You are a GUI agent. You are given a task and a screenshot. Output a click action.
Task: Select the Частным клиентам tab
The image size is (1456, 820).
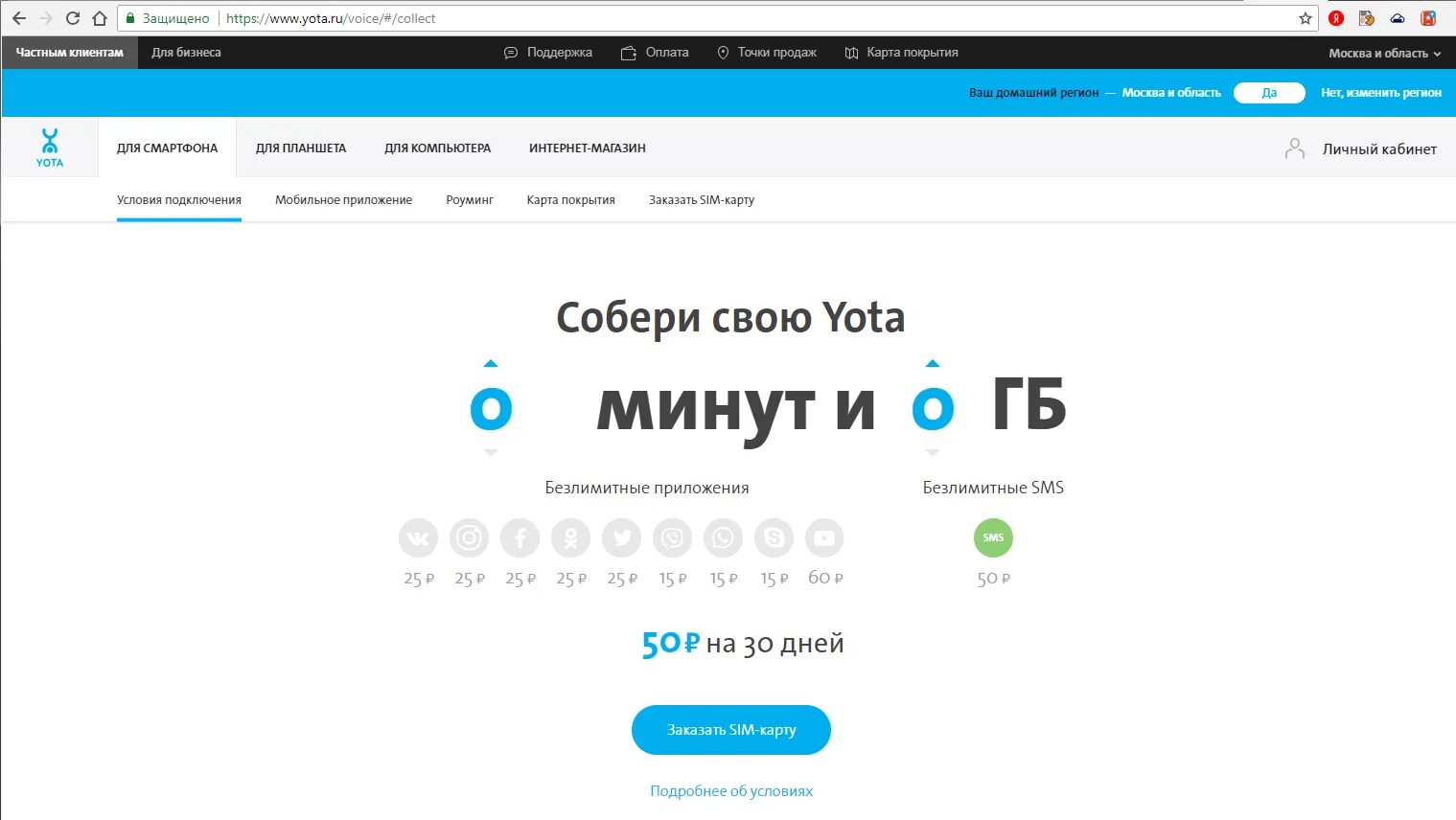coord(70,53)
